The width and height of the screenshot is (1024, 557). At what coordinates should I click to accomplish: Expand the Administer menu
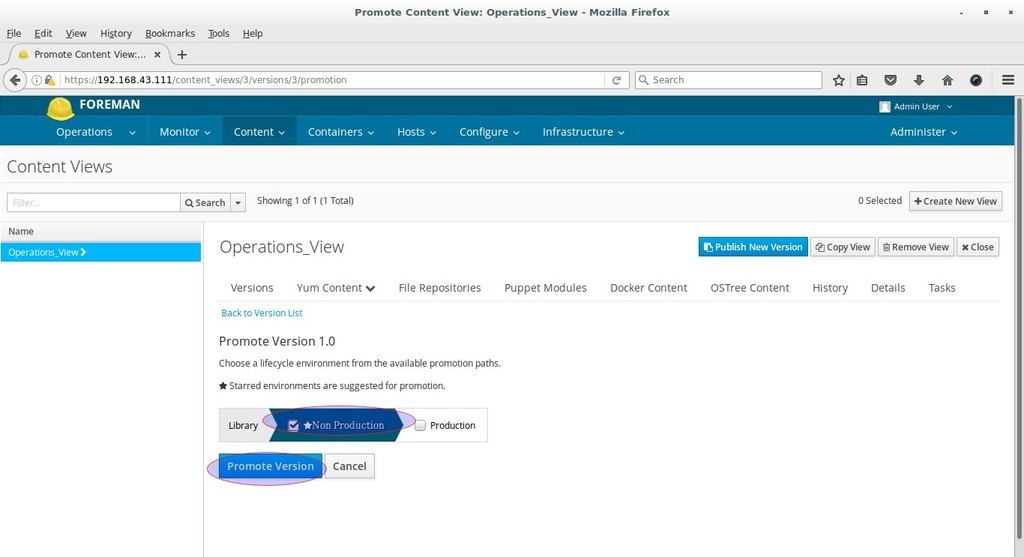click(x=923, y=132)
